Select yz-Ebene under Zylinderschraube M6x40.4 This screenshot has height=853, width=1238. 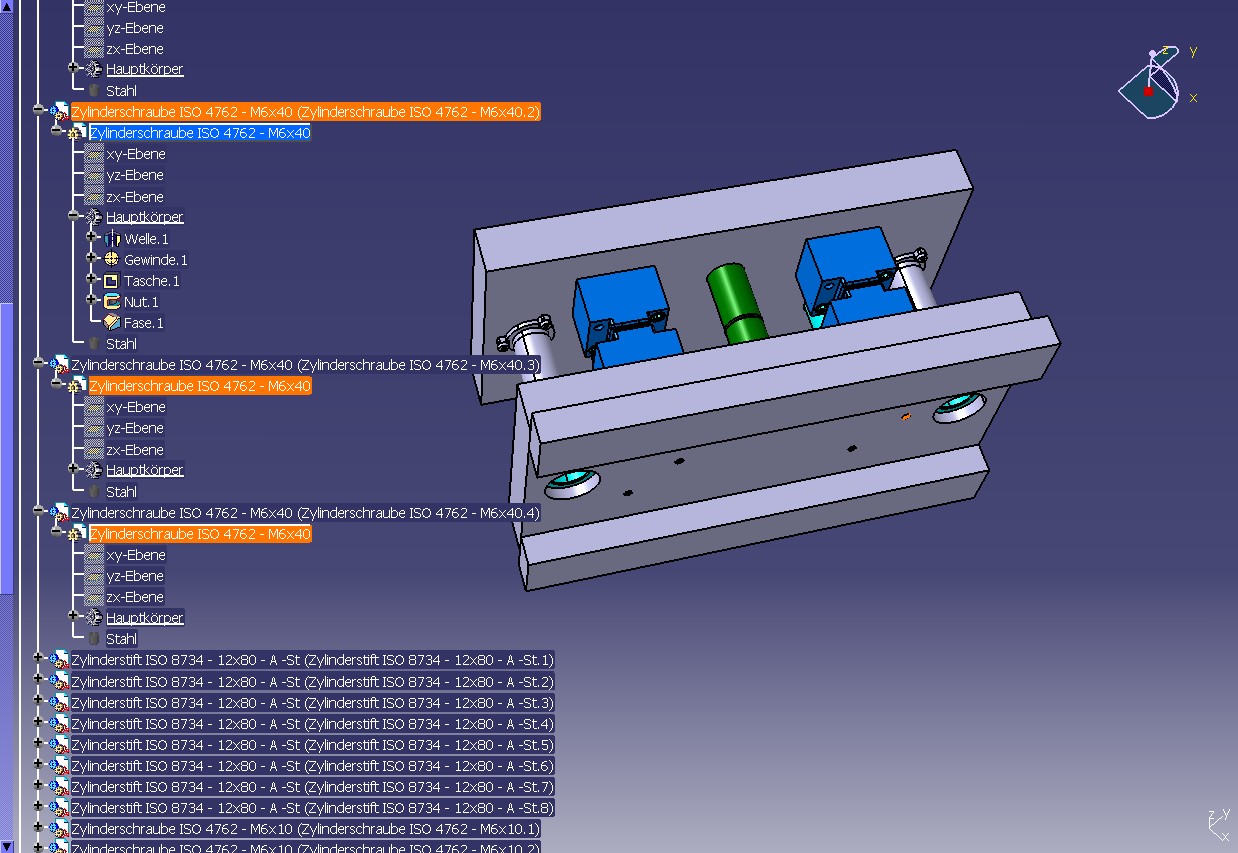click(x=135, y=576)
